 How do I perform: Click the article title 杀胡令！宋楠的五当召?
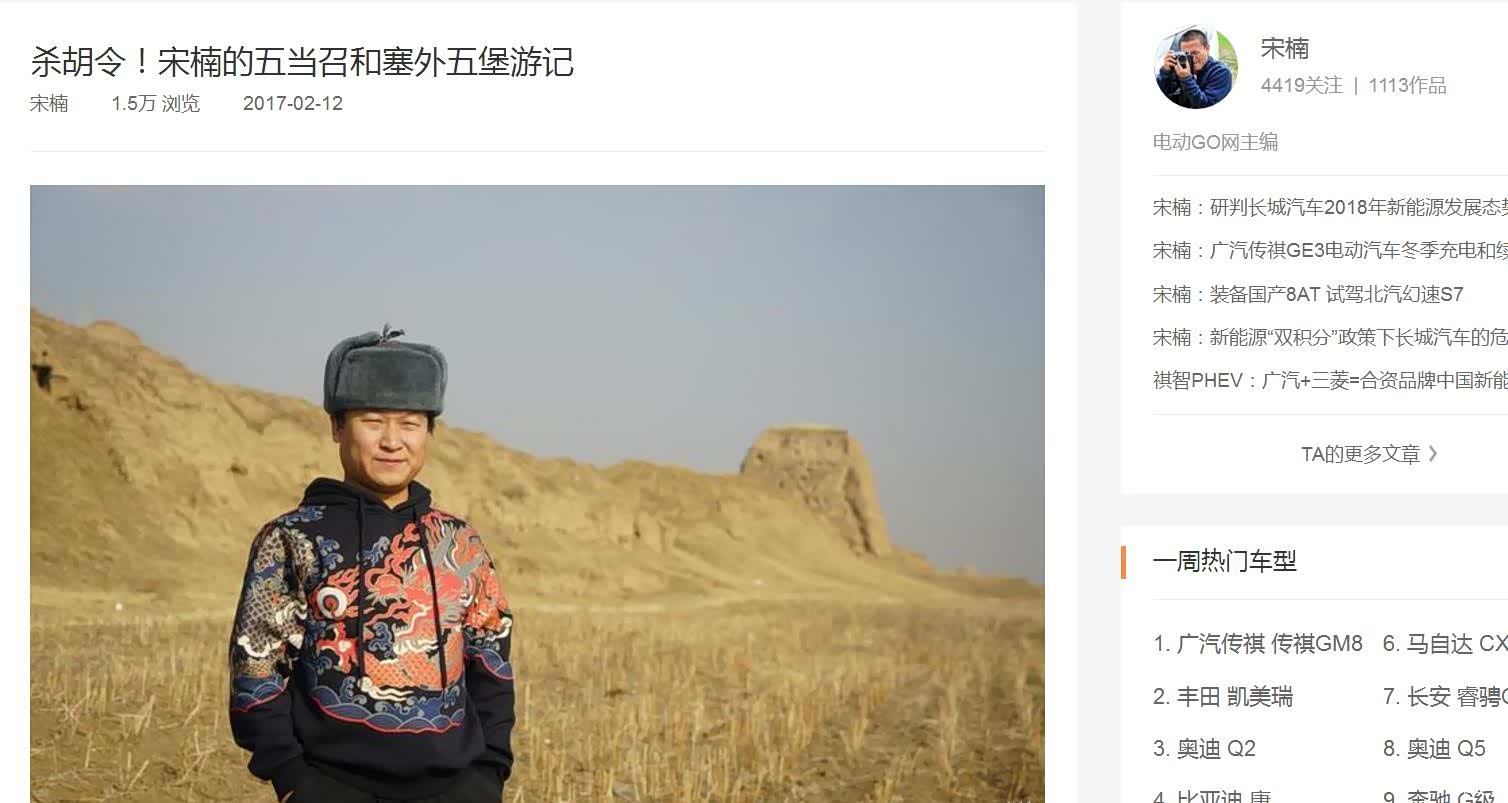click(x=302, y=62)
